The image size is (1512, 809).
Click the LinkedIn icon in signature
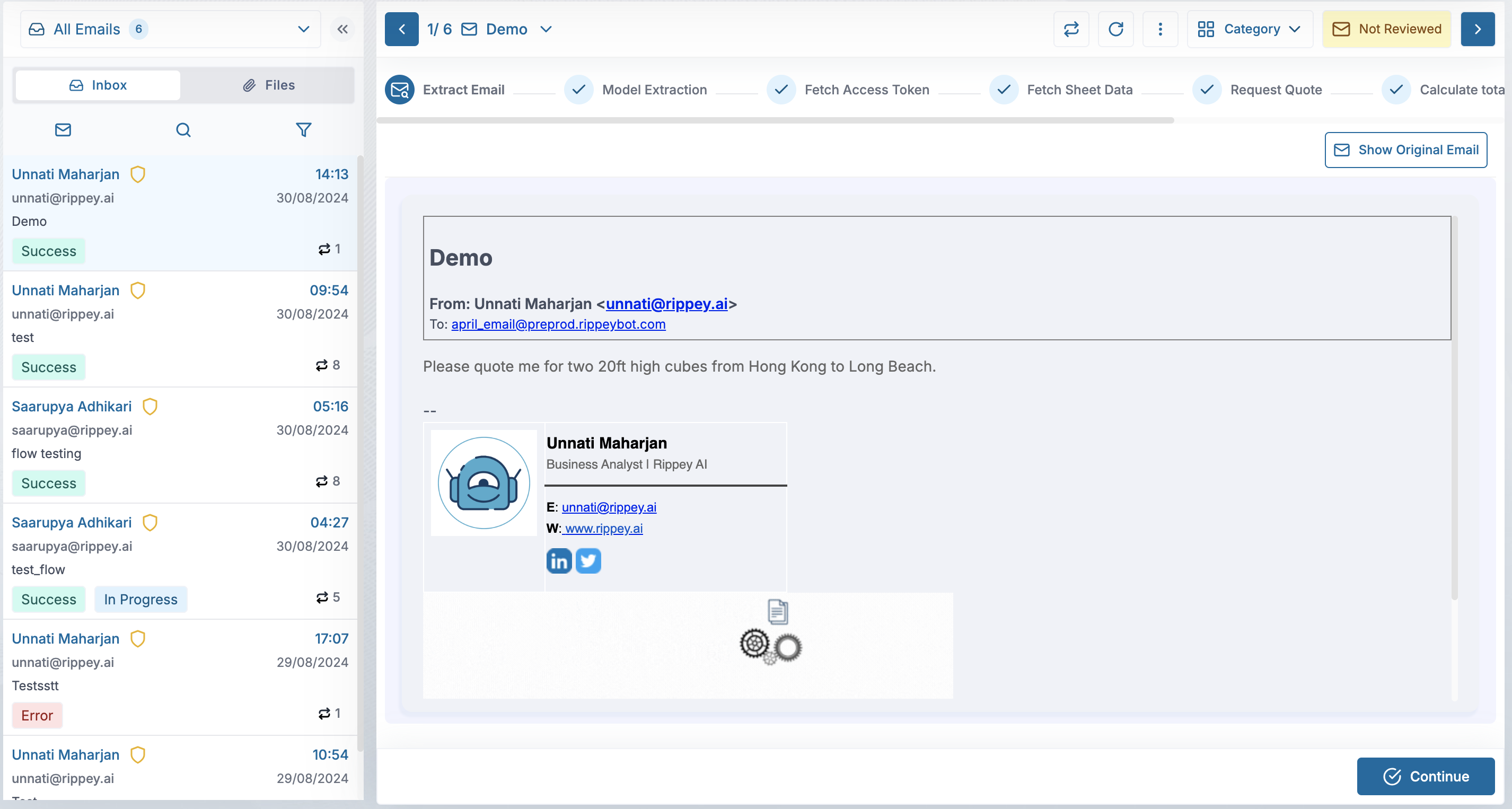(x=559, y=561)
